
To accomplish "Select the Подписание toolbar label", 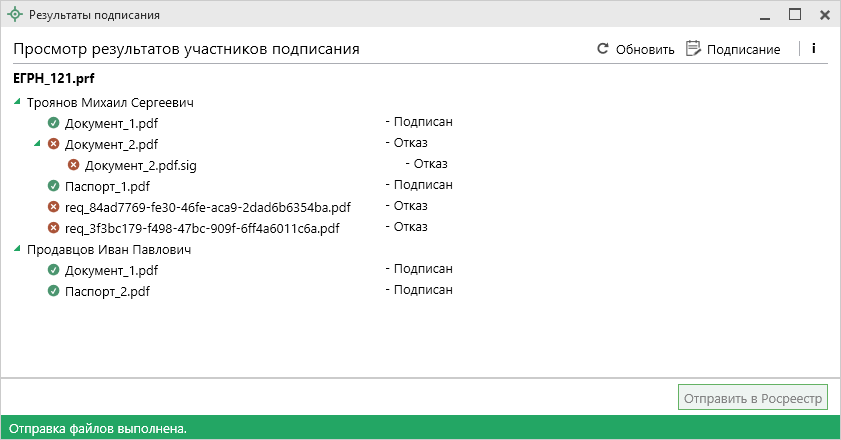I will pos(743,49).
